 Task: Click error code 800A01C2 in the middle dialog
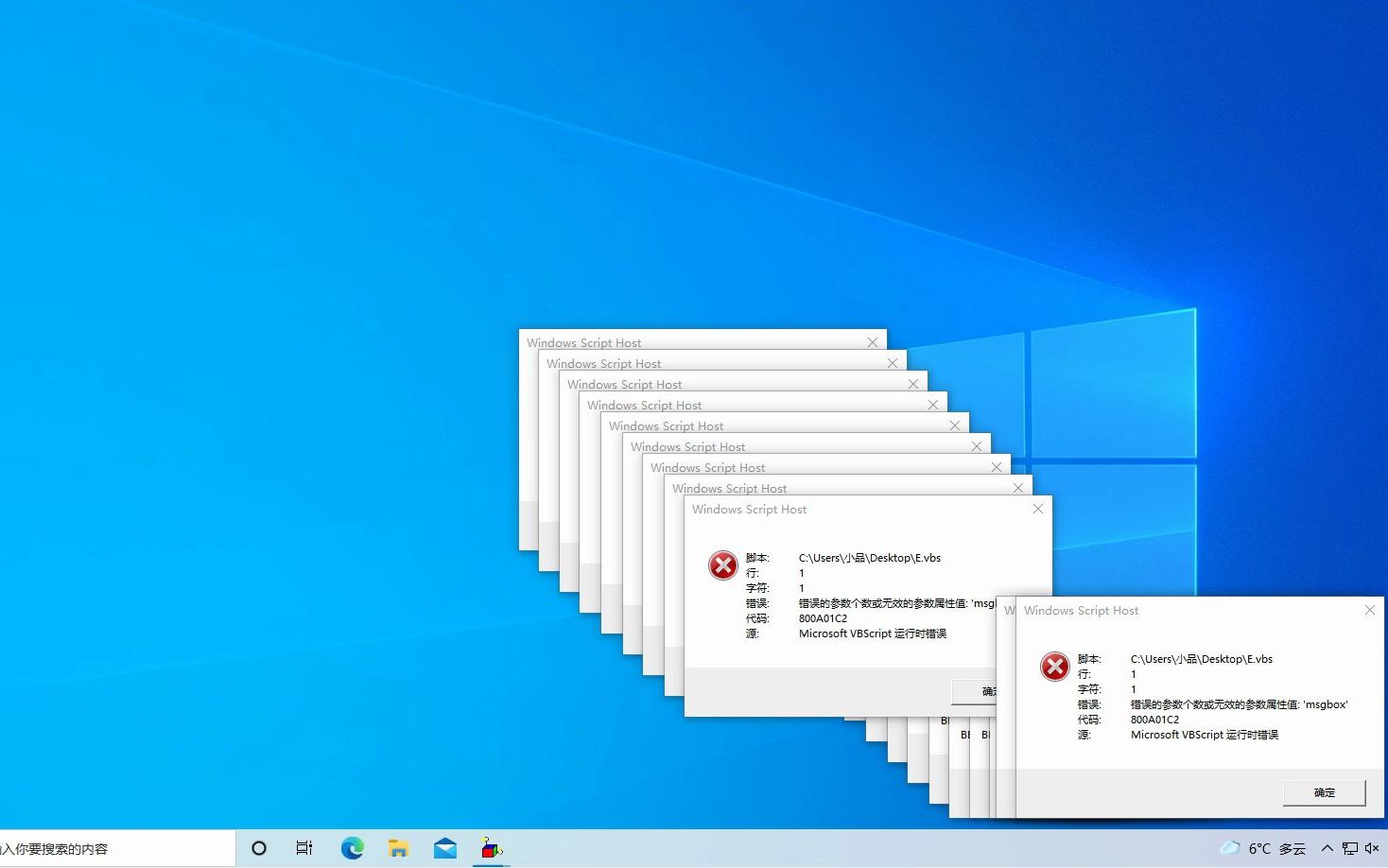pyautogui.click(x=823, y=618)
